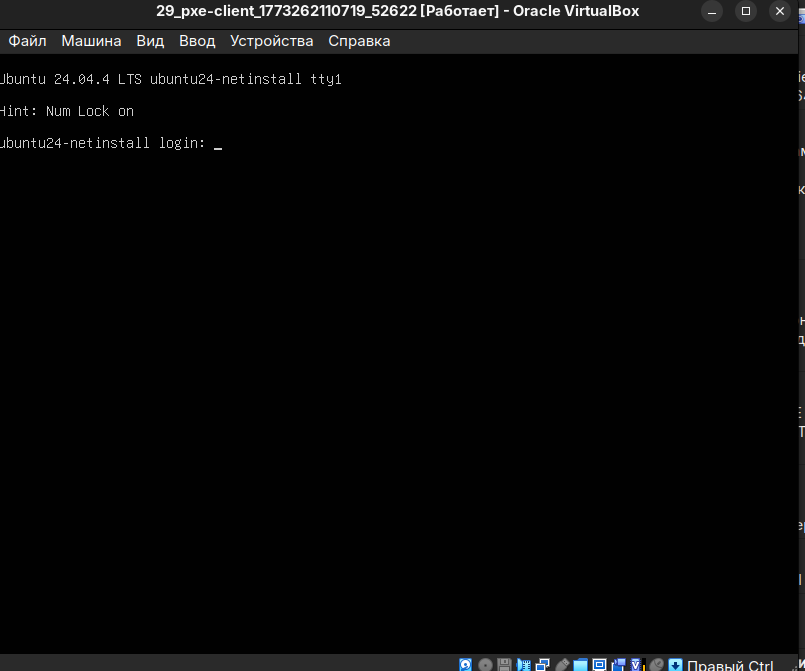The image size is (805, 671).
Task: Click the shared folders status icon
Action: pos(581,665)
